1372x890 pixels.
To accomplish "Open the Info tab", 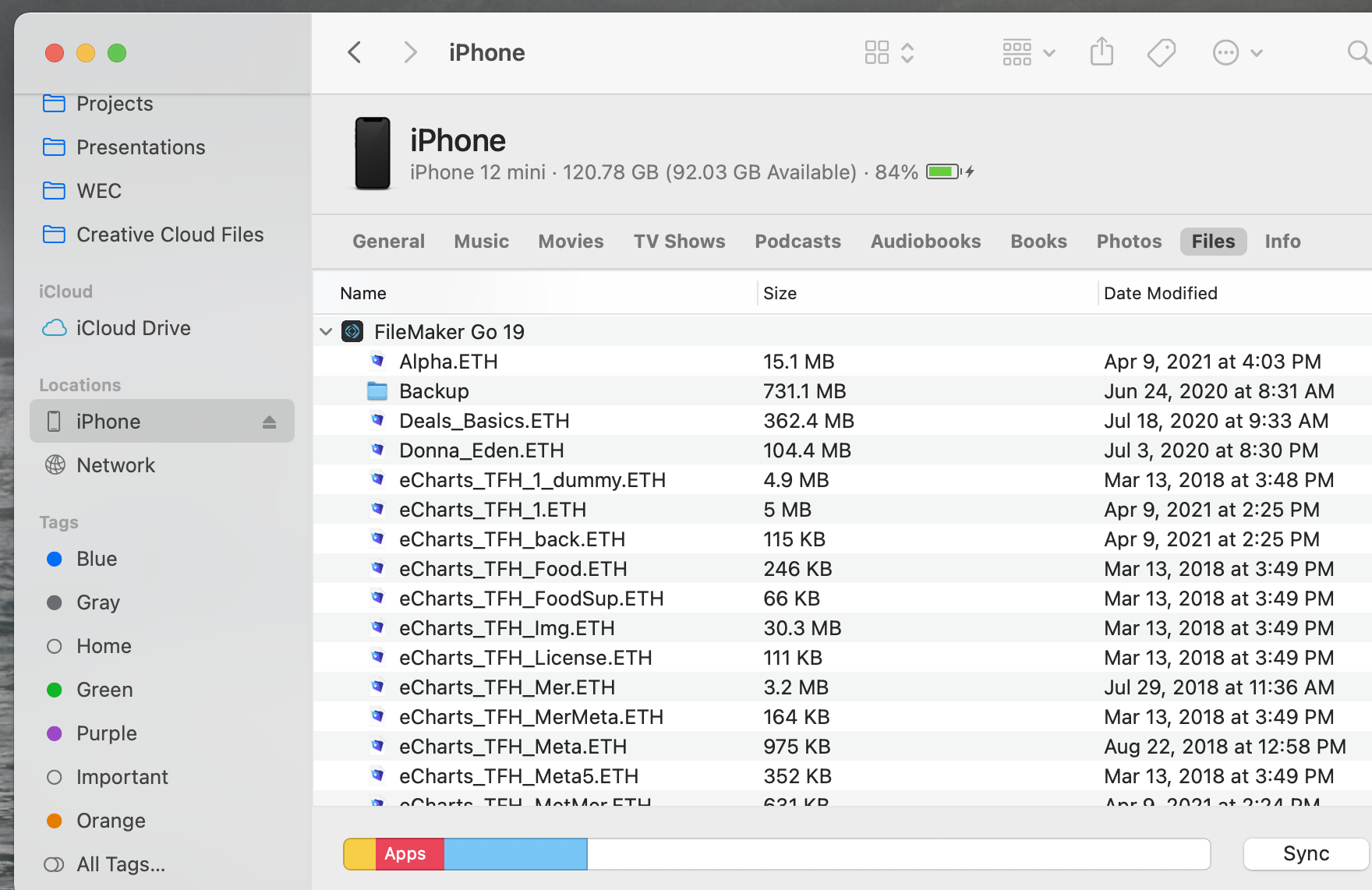I will 1282,242.
